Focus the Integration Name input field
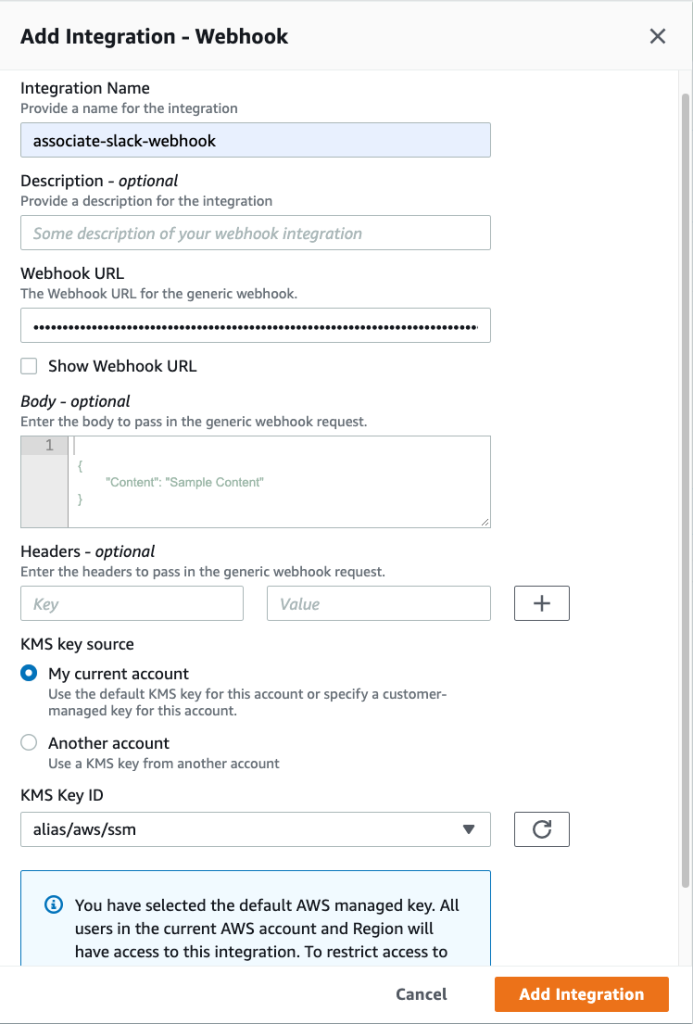Screen dimensions: 693x1024 255,140
